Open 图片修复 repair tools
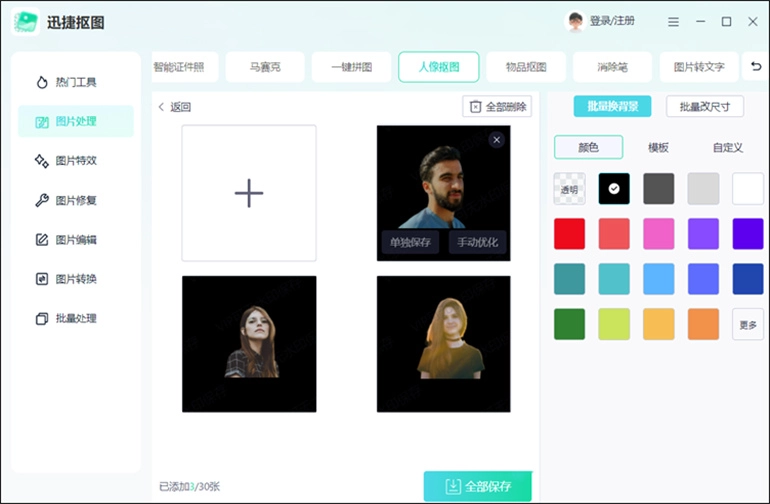770x504 pixels. 75,200
